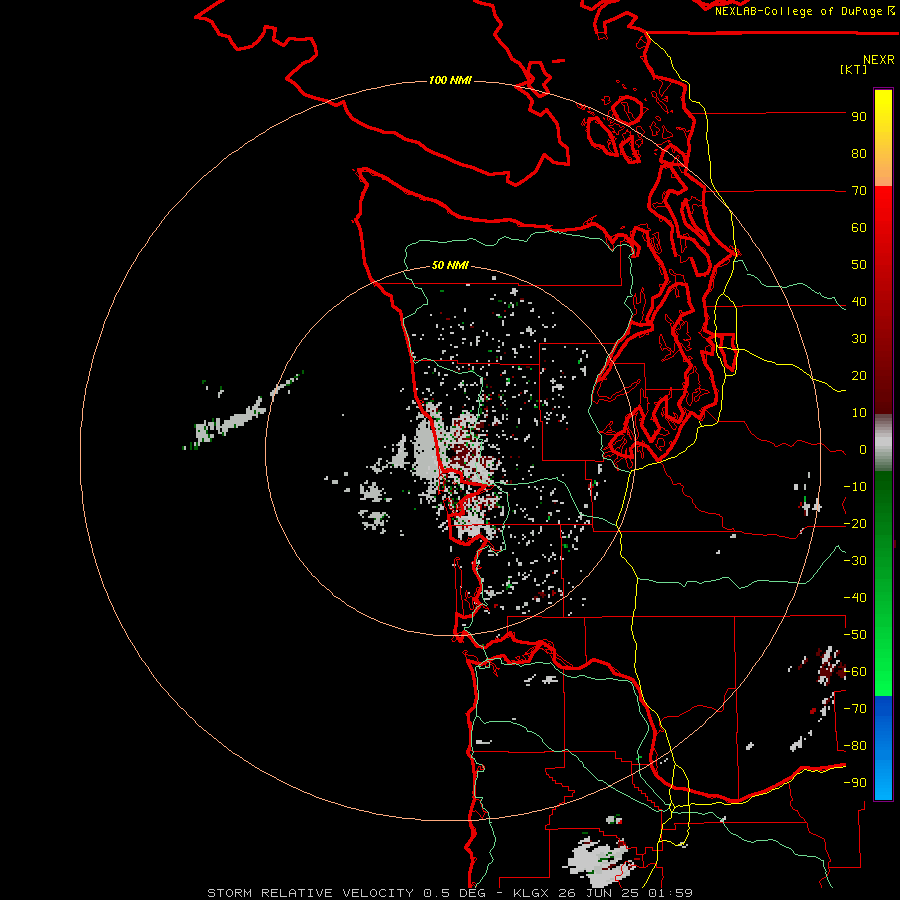
Task: Click the 30 value on velocity scale
Action: [x=859, y=339]
